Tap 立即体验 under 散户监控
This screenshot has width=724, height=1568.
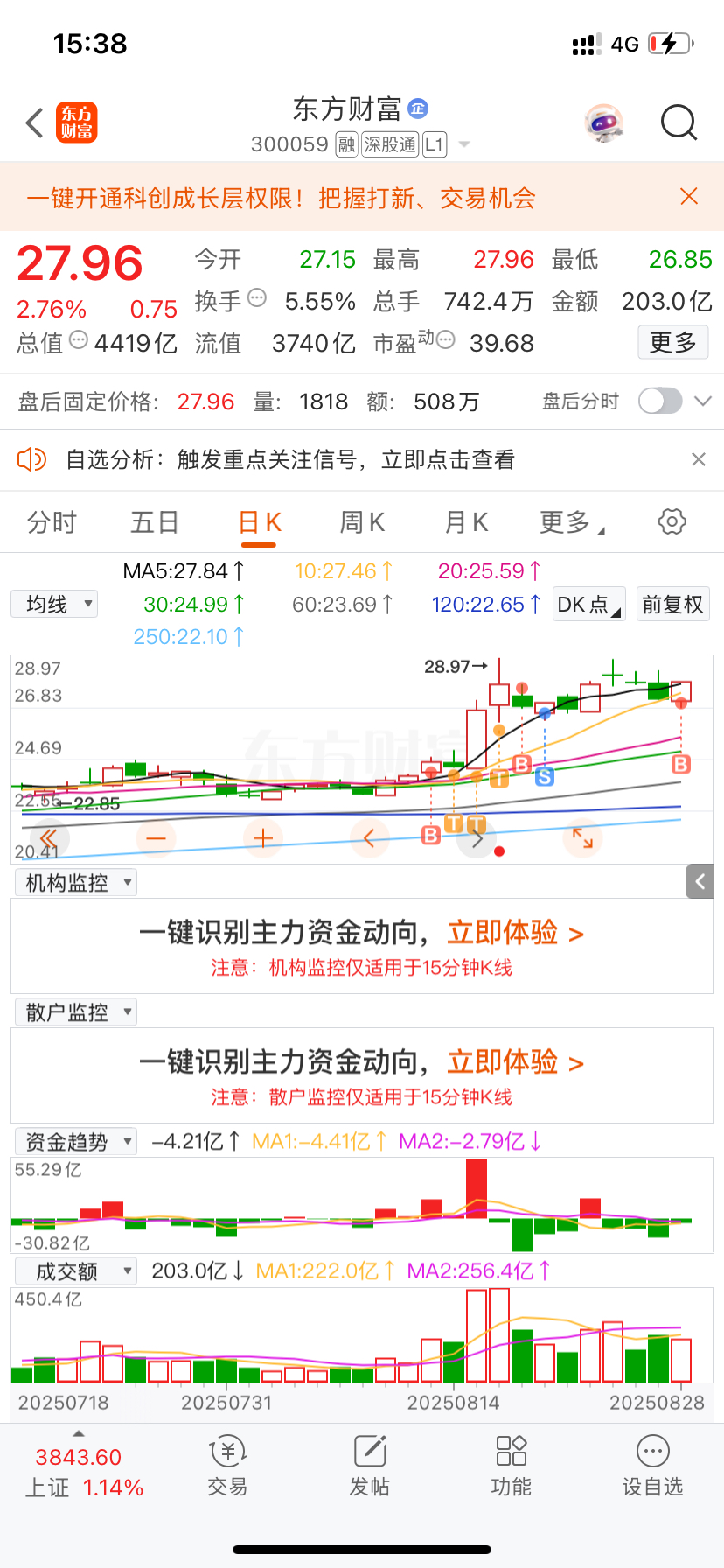(515, 1062)
